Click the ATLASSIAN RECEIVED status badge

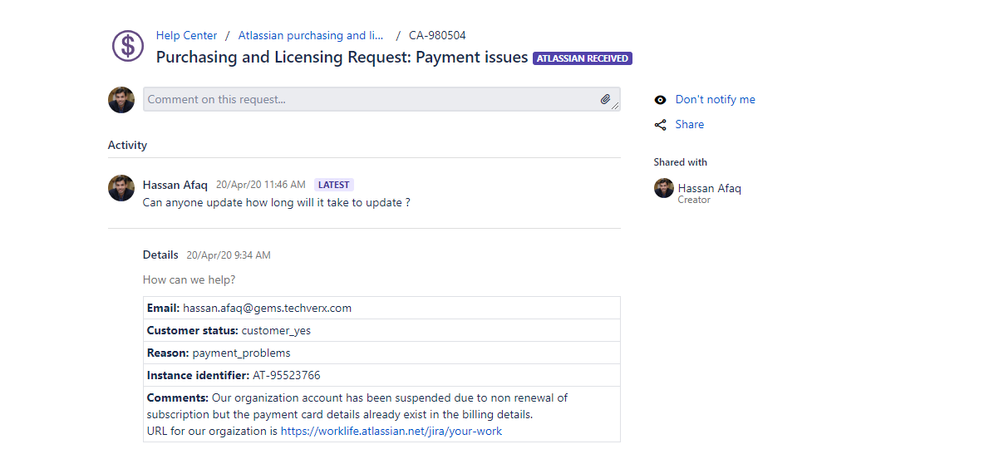582,59
